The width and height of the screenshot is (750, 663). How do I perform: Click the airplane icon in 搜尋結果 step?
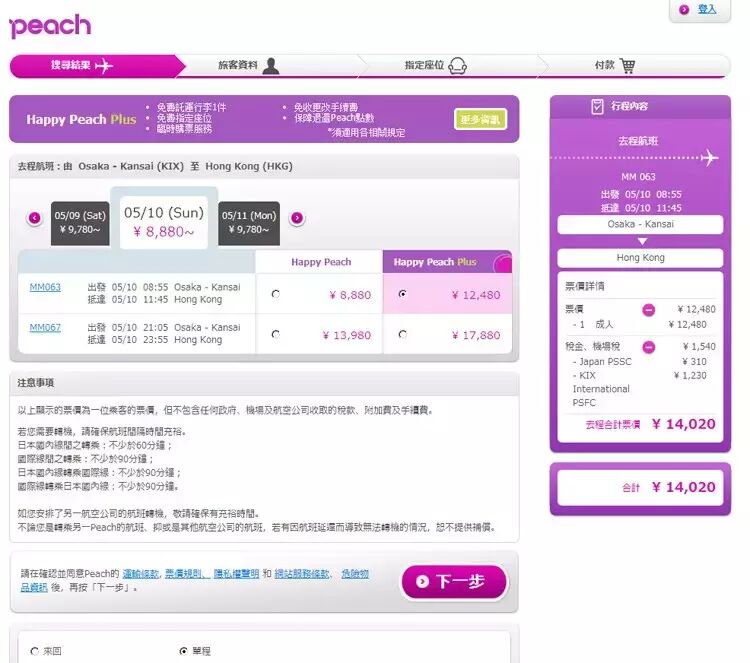(x=104, y=66)
